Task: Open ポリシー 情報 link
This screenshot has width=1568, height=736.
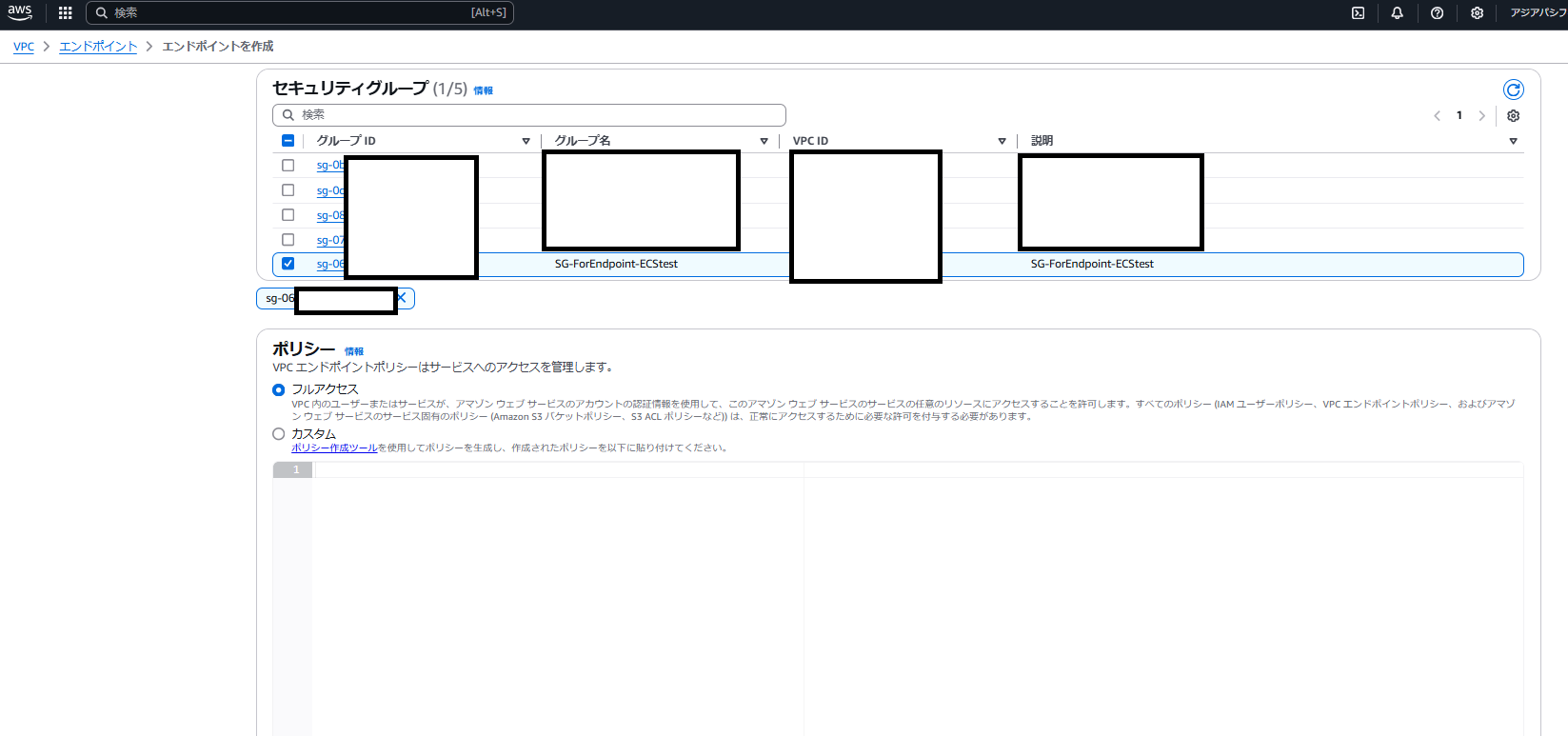Action: (x=354, y=351)
